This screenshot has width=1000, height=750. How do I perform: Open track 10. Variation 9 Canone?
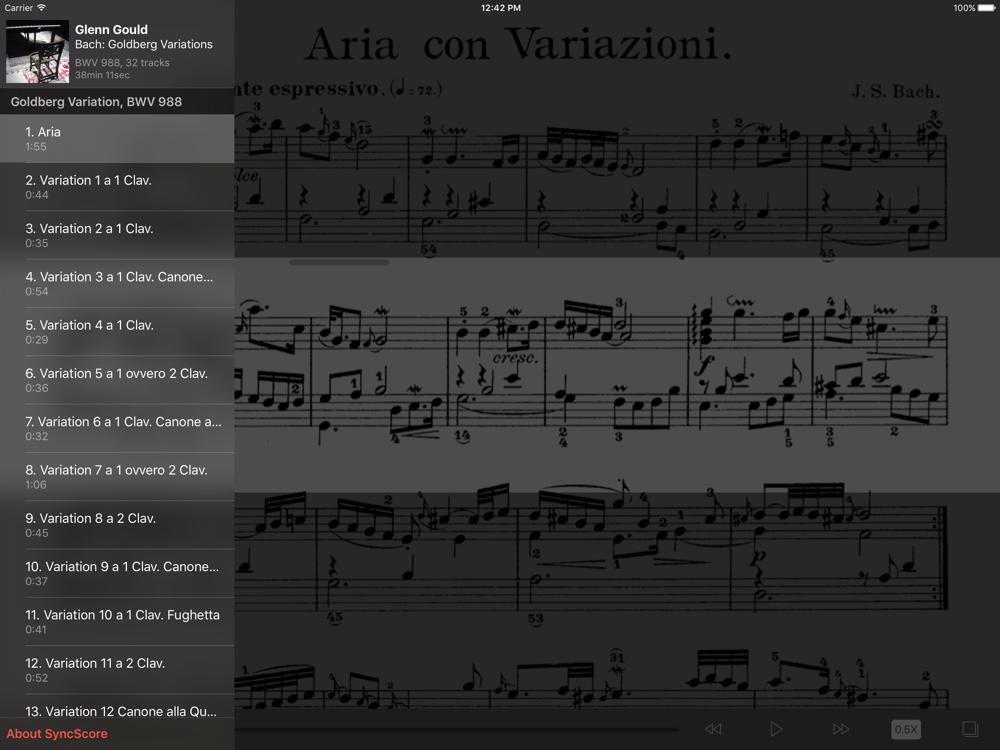click(x=117, y=573)
